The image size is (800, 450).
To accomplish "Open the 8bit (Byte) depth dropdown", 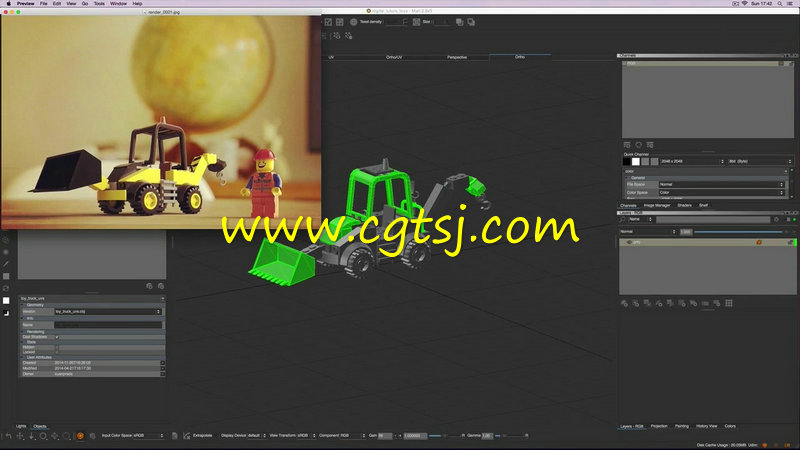I will [x=759, y=161].
